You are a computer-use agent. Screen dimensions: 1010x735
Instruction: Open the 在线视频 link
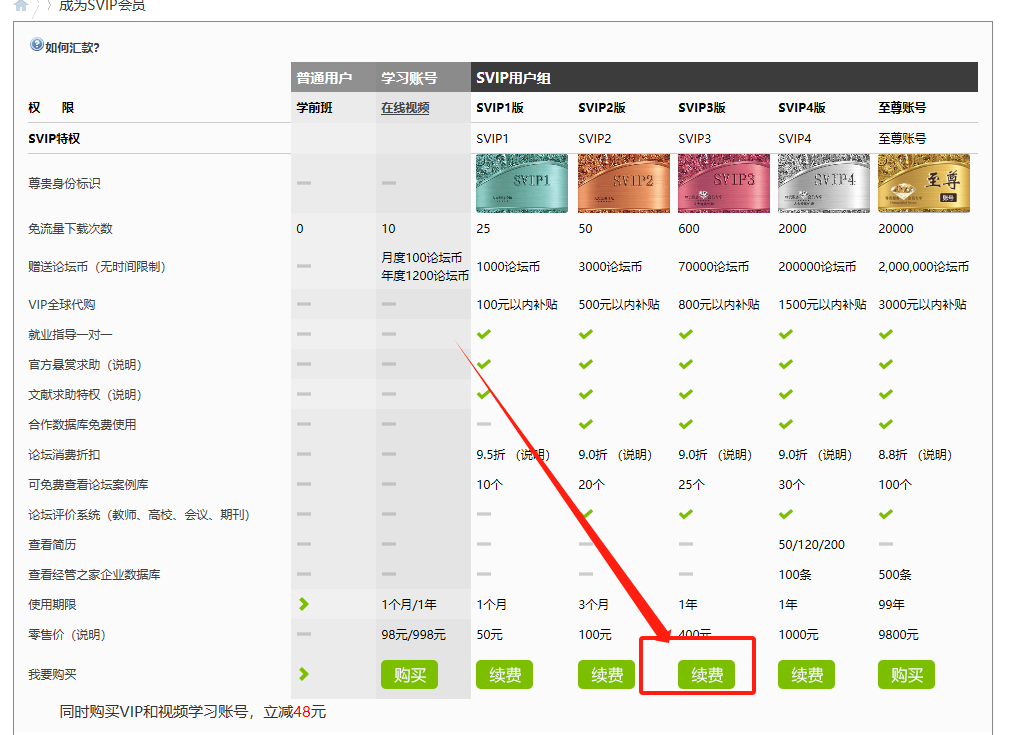pos(405,108)
